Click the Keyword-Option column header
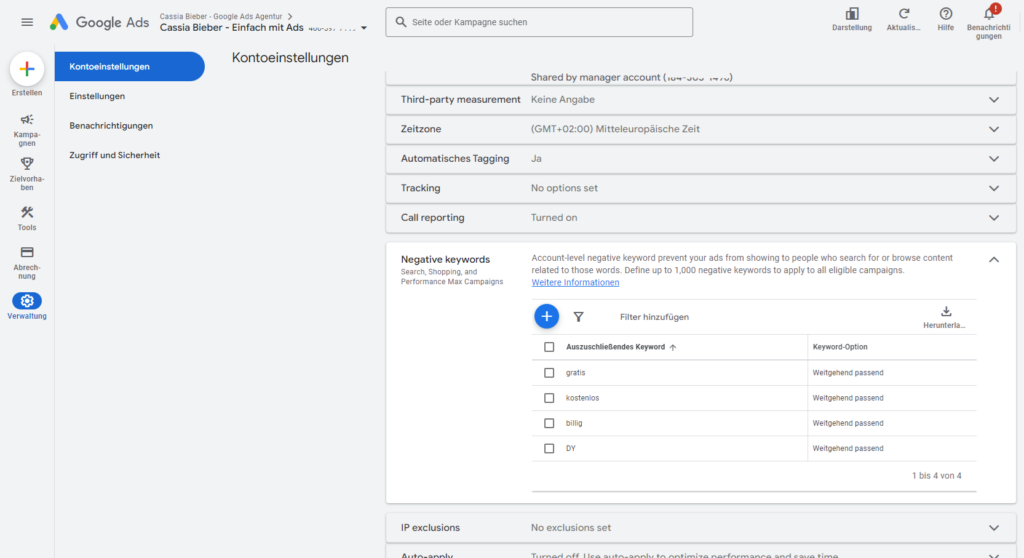The width and height of the screenshot is (1024, 558). pyautogui.click(x=840, y=347)
